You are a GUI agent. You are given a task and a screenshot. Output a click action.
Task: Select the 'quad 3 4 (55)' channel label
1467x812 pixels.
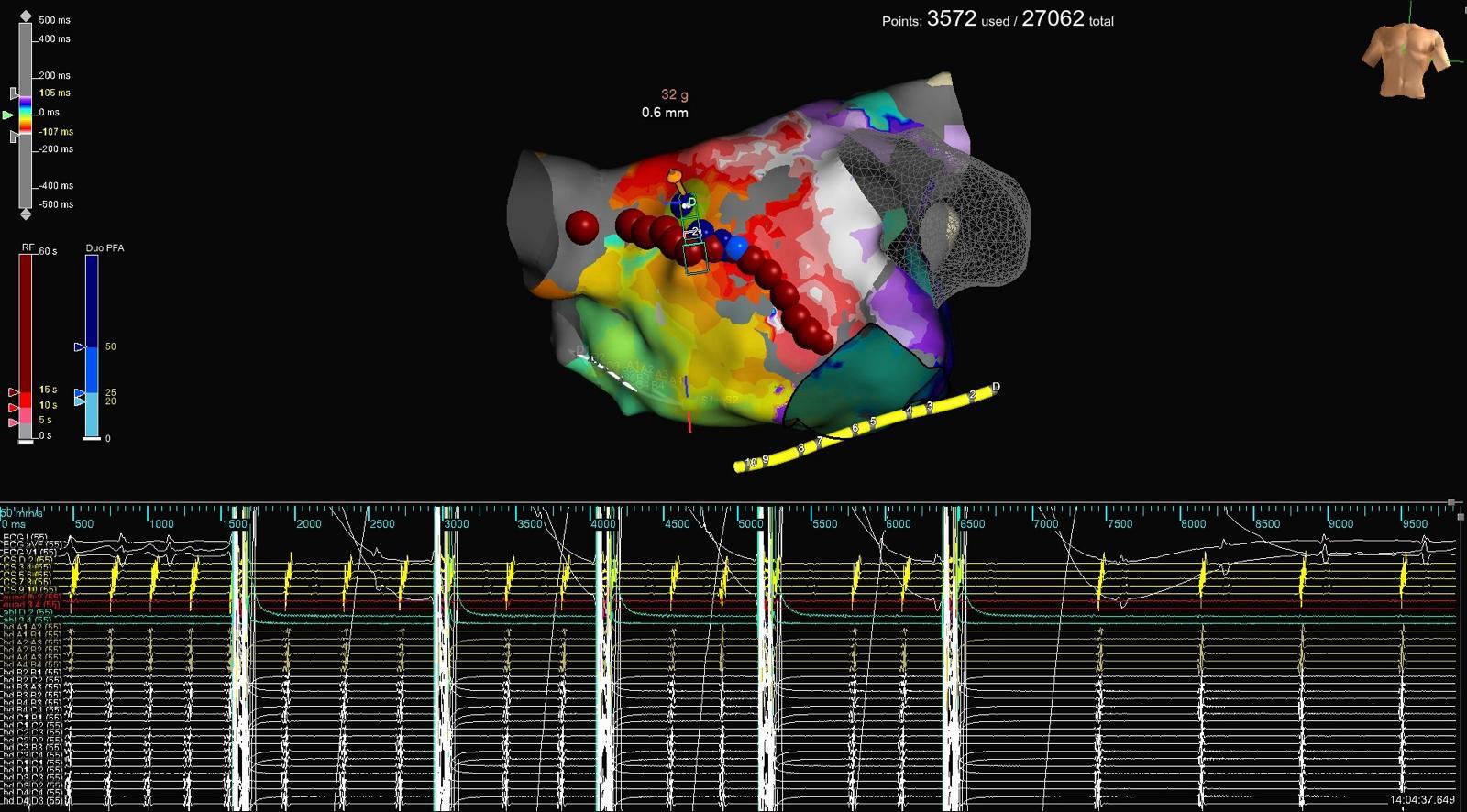pyautogui.click(x=31, y=605)
